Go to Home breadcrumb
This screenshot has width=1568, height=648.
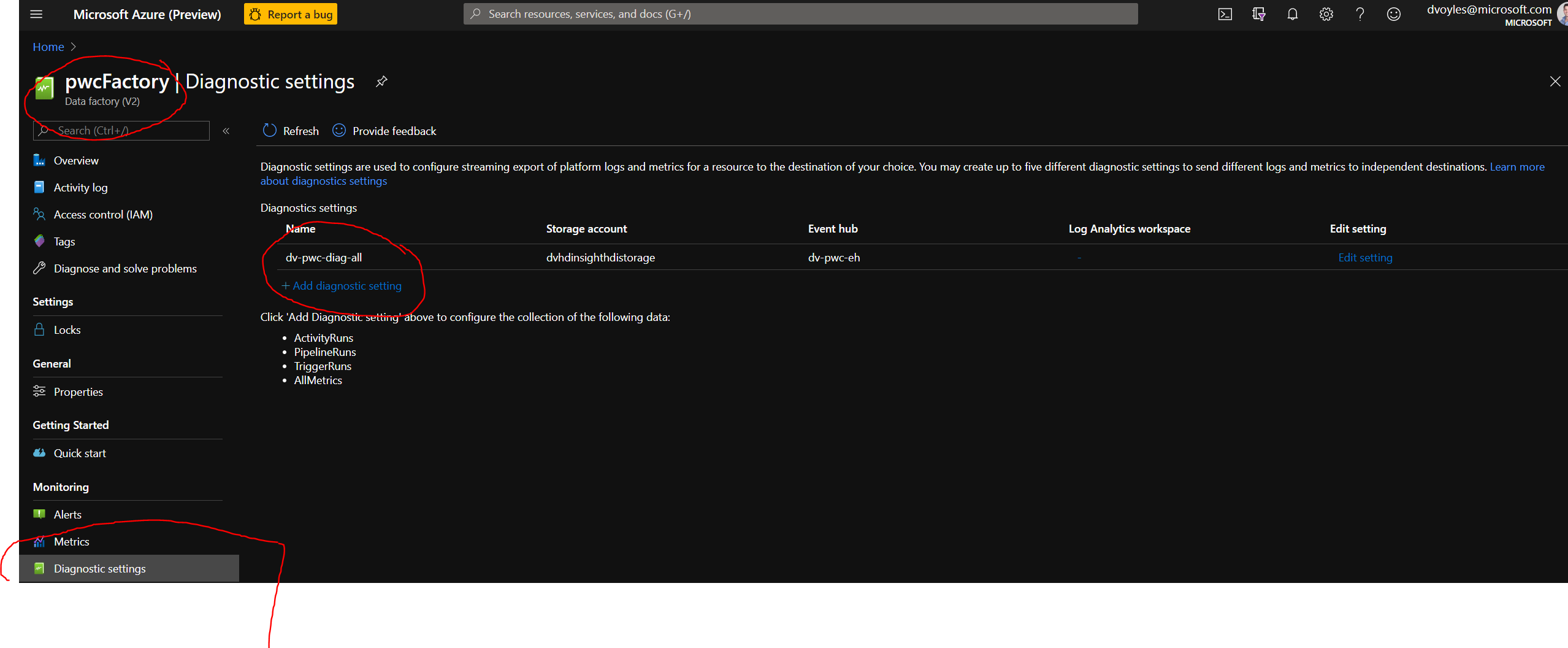click(48, 47)
